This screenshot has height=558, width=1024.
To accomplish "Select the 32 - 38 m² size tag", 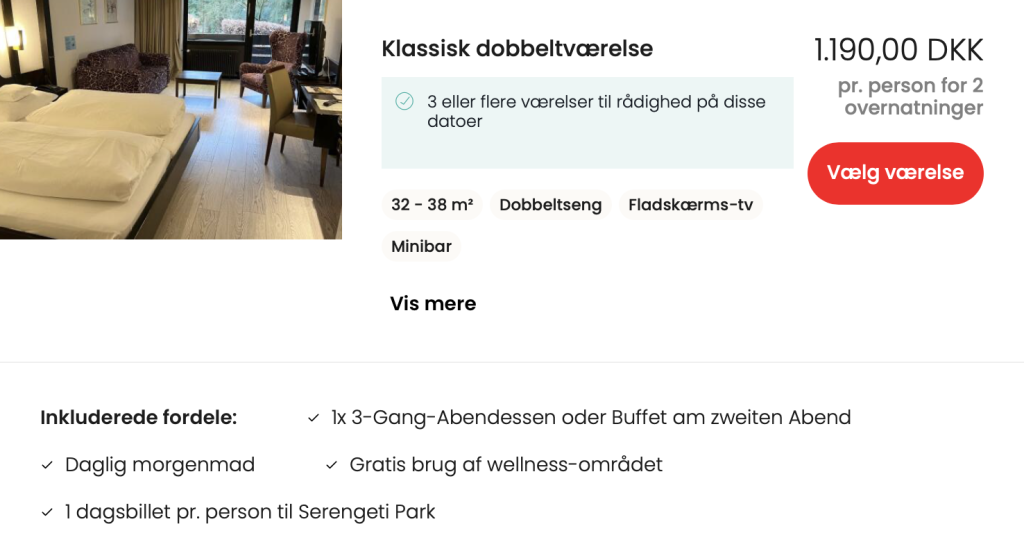I will click(x=432, y=205).
